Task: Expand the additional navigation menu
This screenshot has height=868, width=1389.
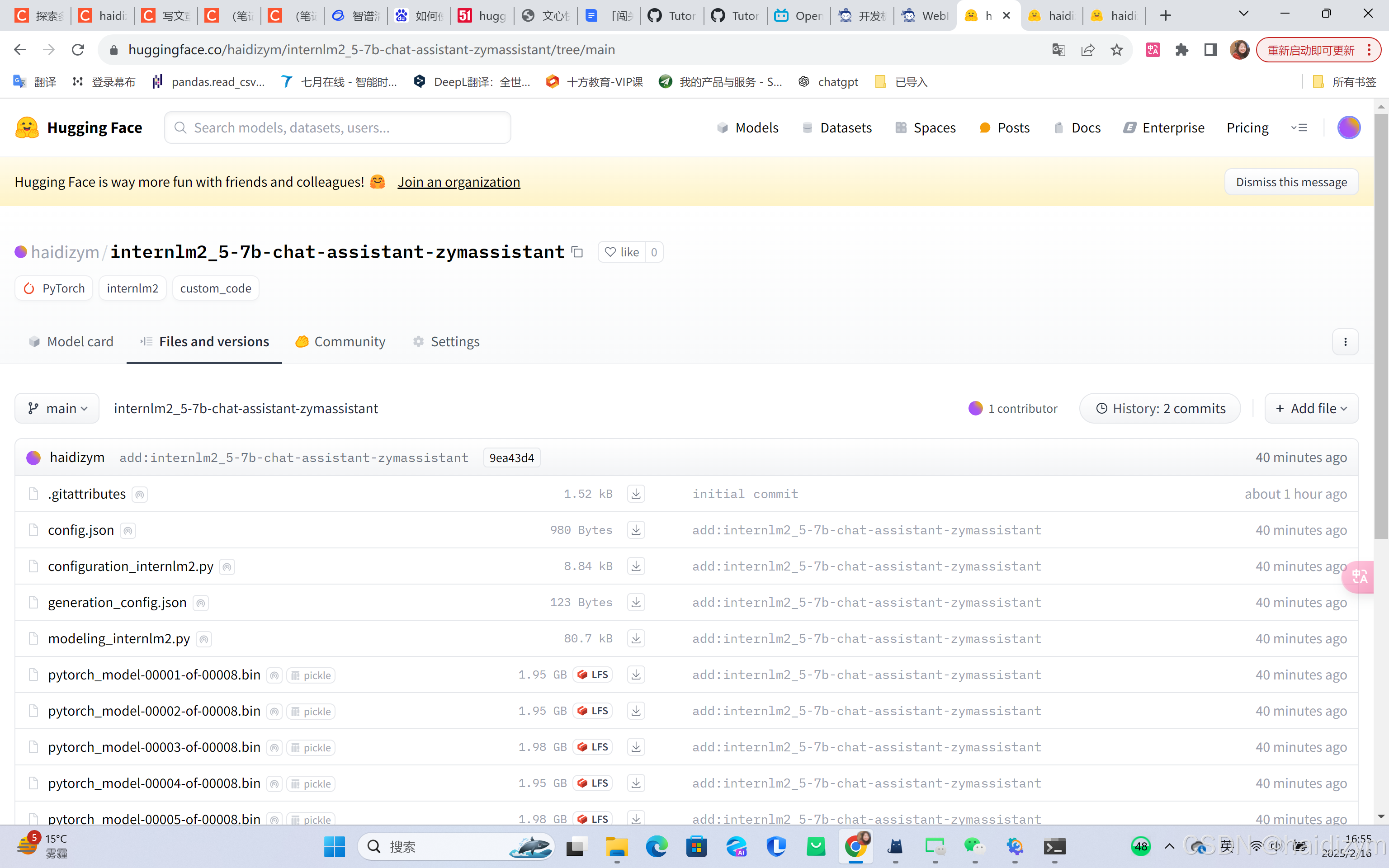Action: [x=1299, y=127]
